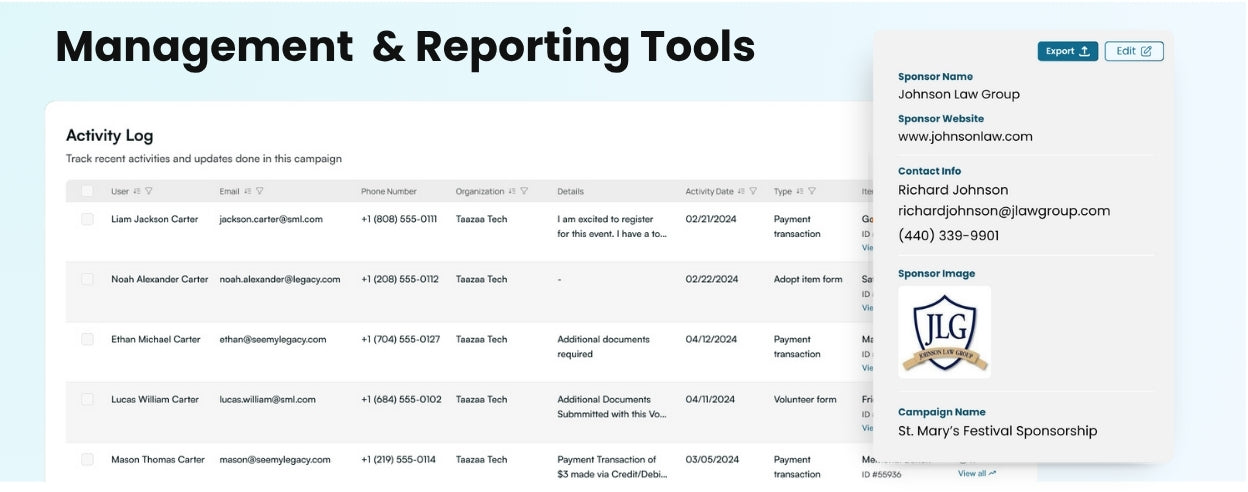Viewport: 1248px width, 492px height.
Task: Sort the Type column
Action: tap(799, 191)
